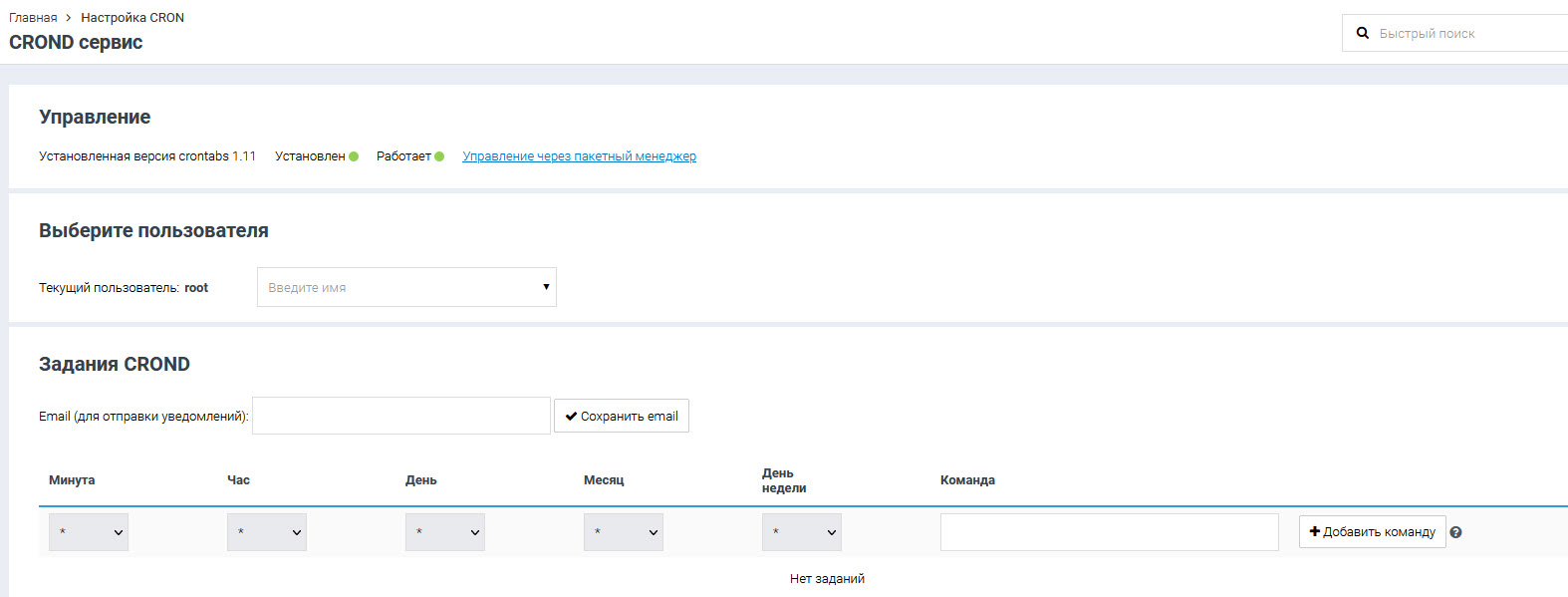Image resolution: width=1568 pixels, height=597 pixels.
Task: Click the quick search magnifier icon
Action: click(x=1363, y=33)
